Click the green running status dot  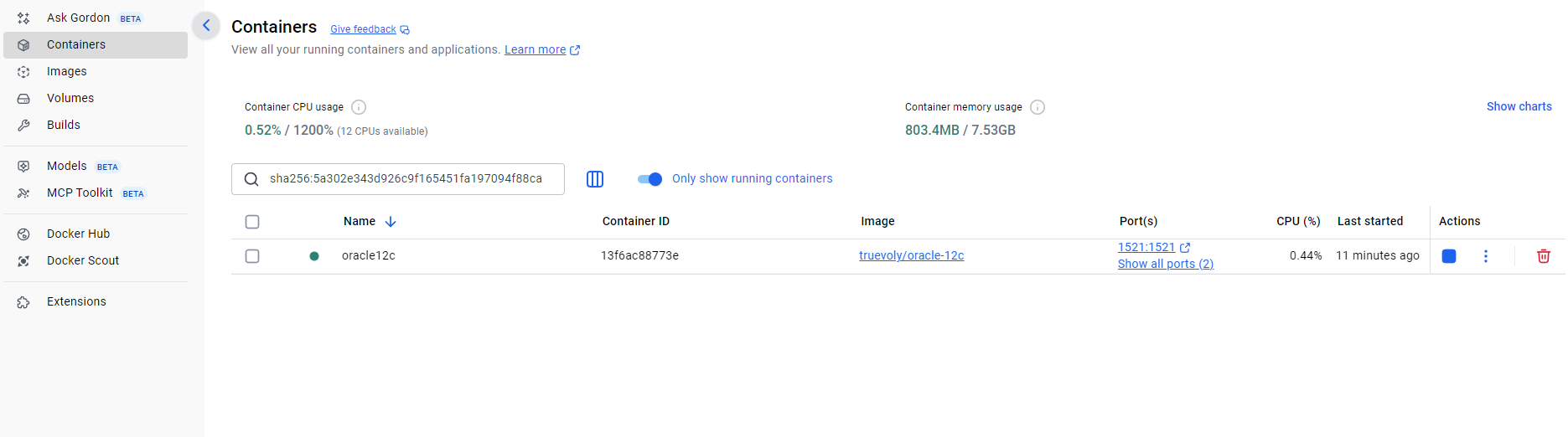point(314,256)
